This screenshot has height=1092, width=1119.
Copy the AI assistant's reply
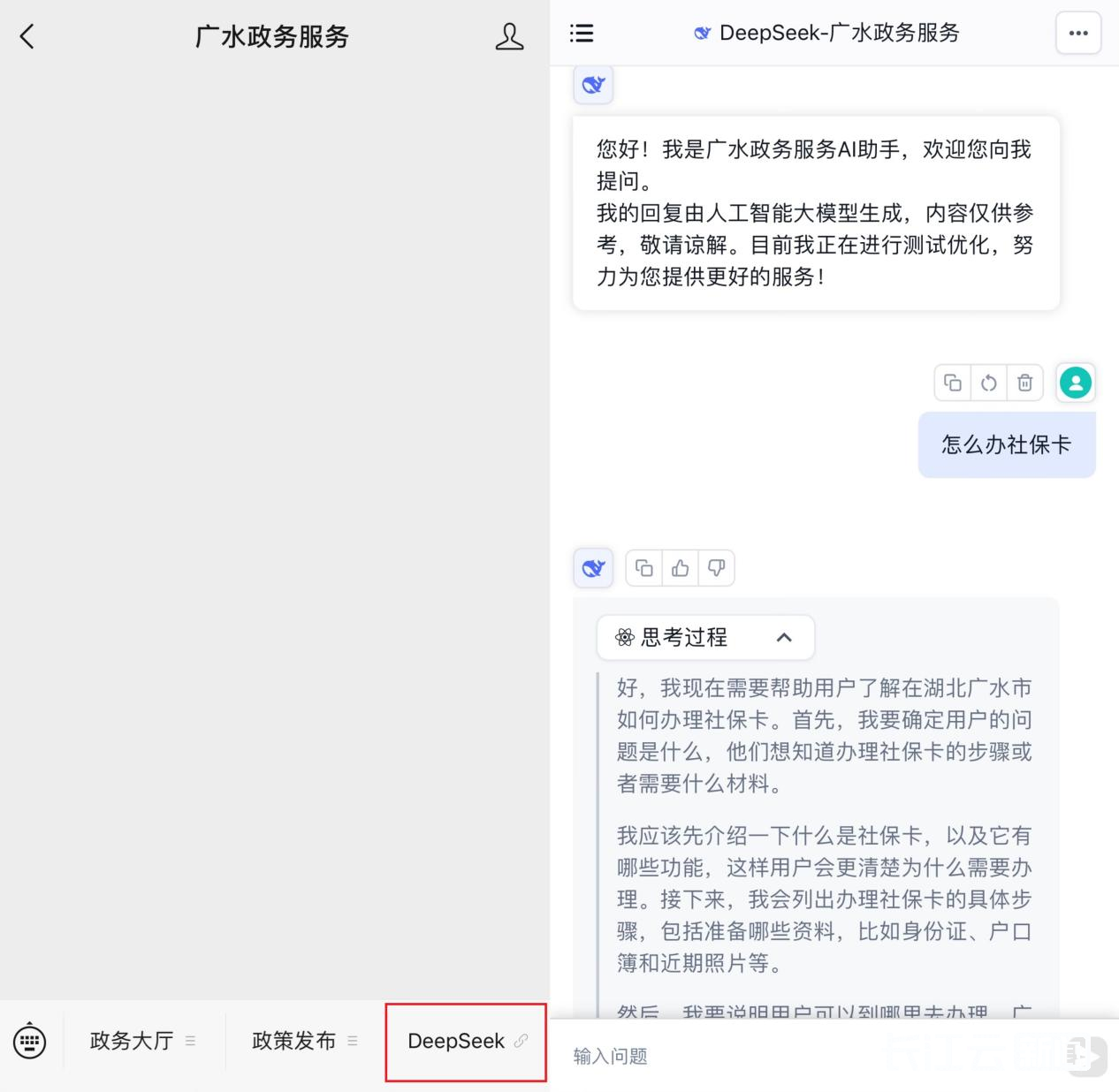[644, 568]
